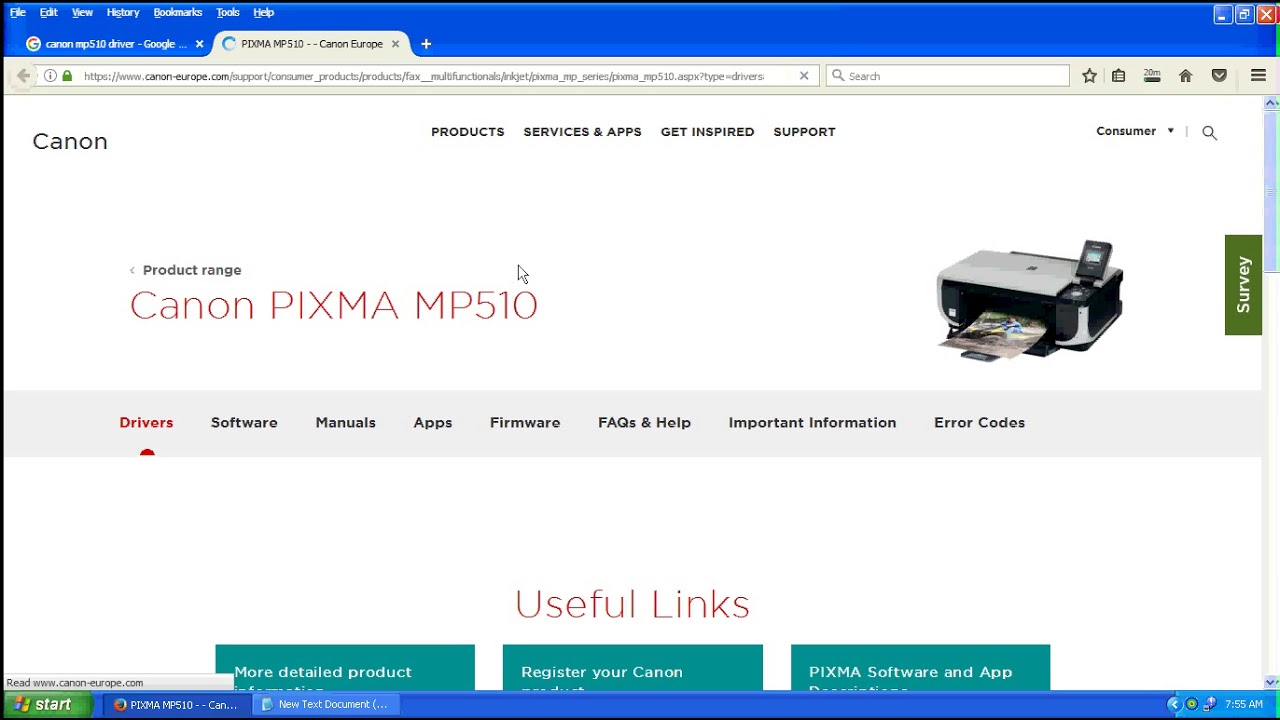Click the vertical scrollbar down arrow

point(1271,682)
